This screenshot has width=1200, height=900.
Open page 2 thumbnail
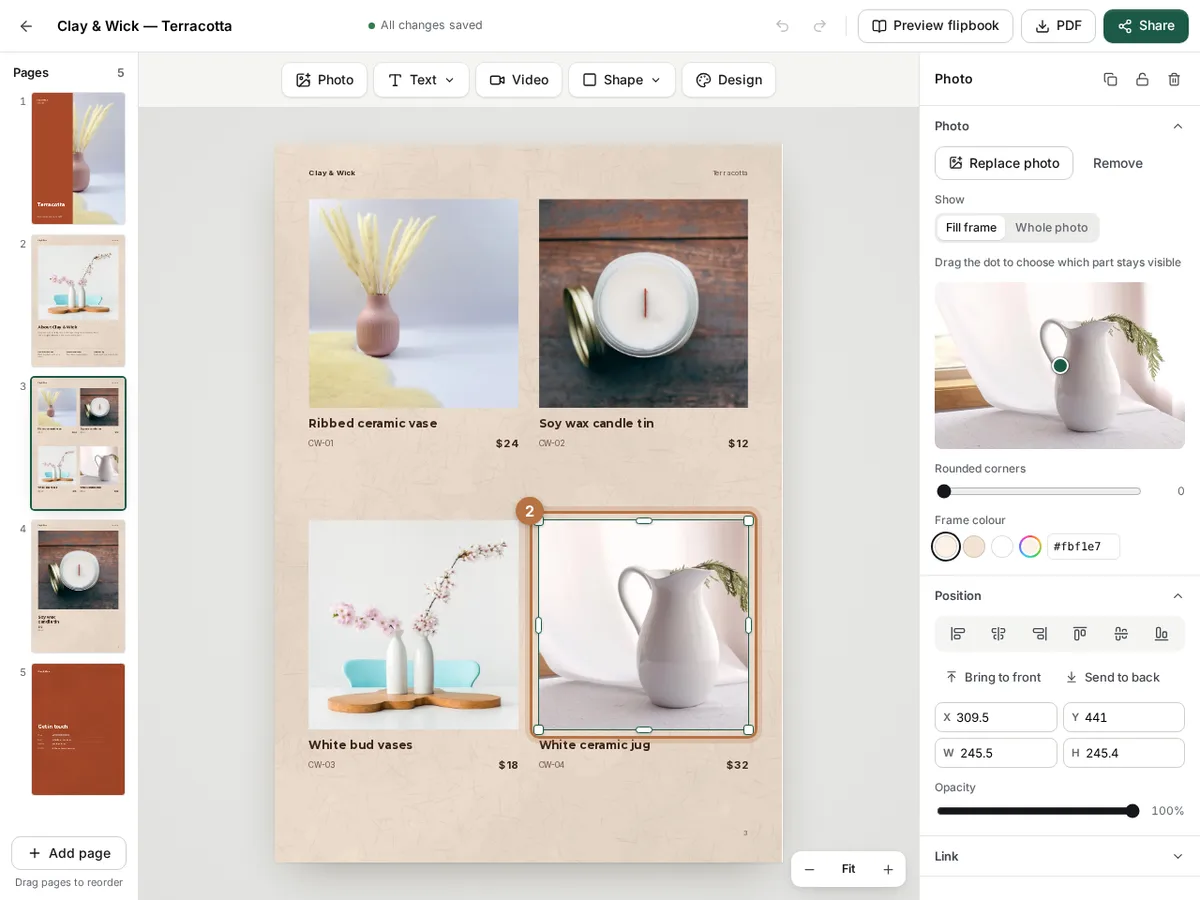click(78, 301)
